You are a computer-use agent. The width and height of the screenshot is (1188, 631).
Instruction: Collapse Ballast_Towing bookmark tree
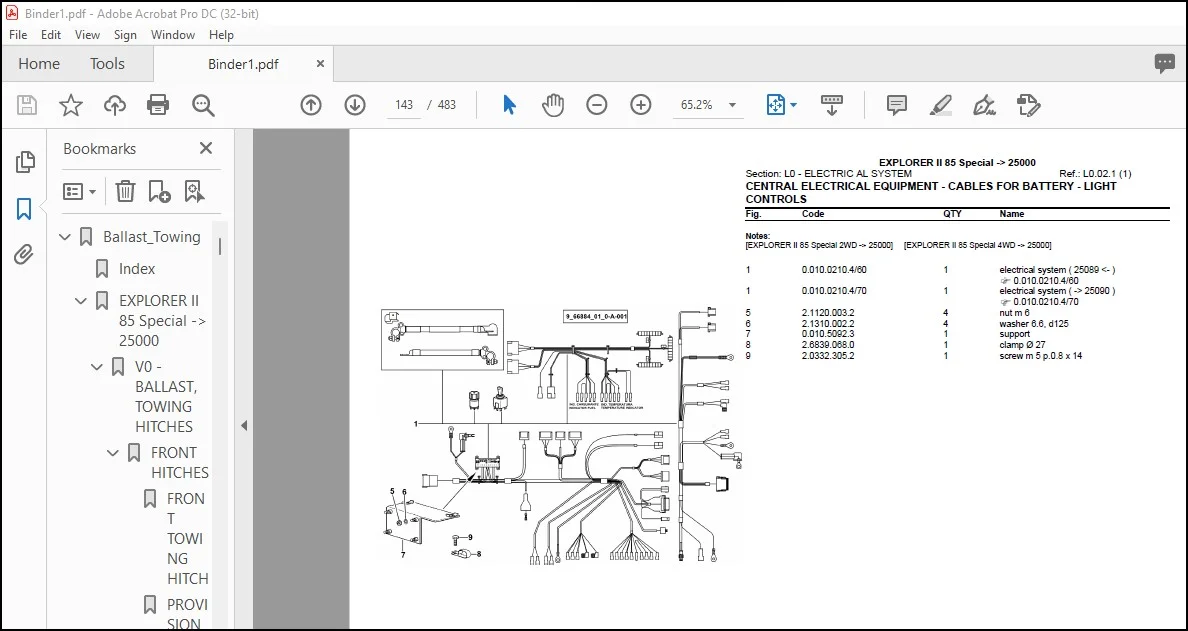(x=65, y=237)
